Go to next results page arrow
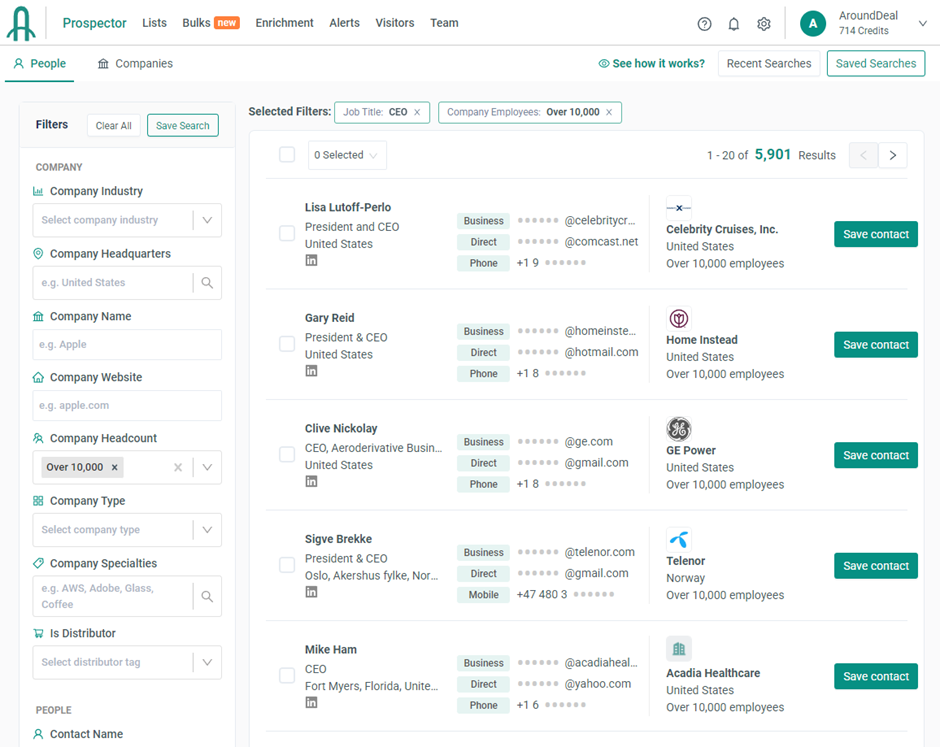 [893, 155]
